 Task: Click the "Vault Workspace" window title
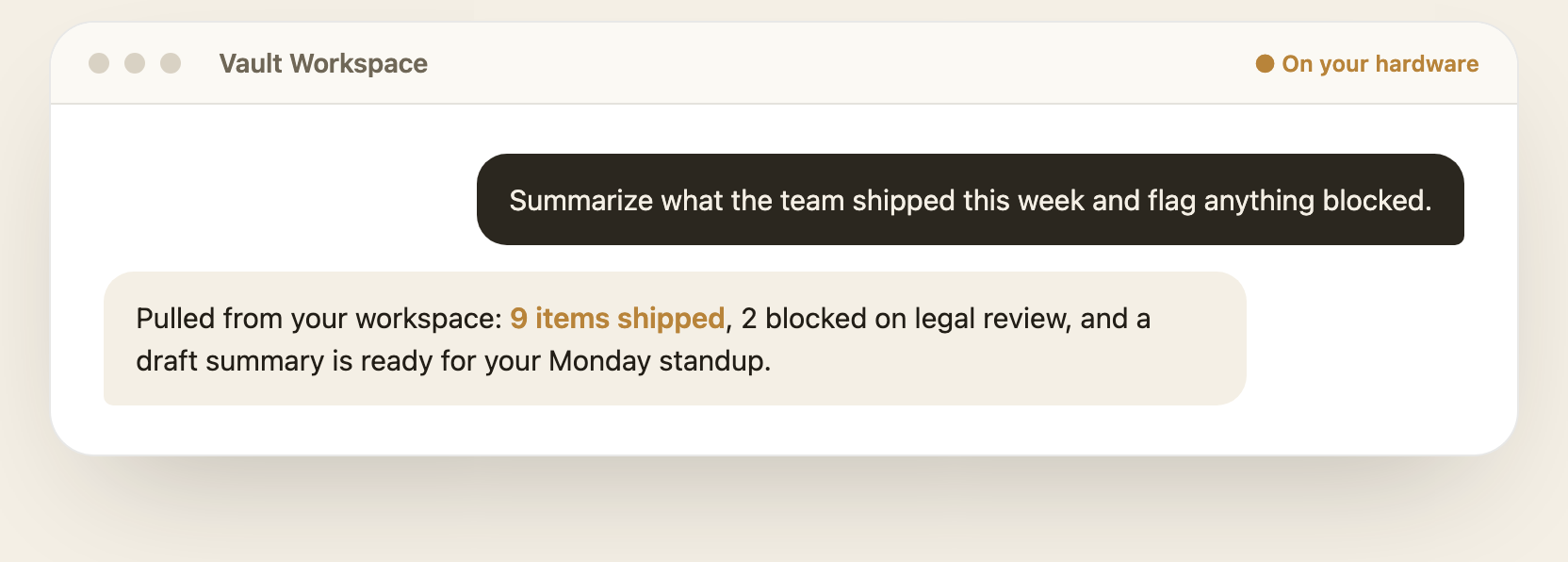tap(323, 63)
